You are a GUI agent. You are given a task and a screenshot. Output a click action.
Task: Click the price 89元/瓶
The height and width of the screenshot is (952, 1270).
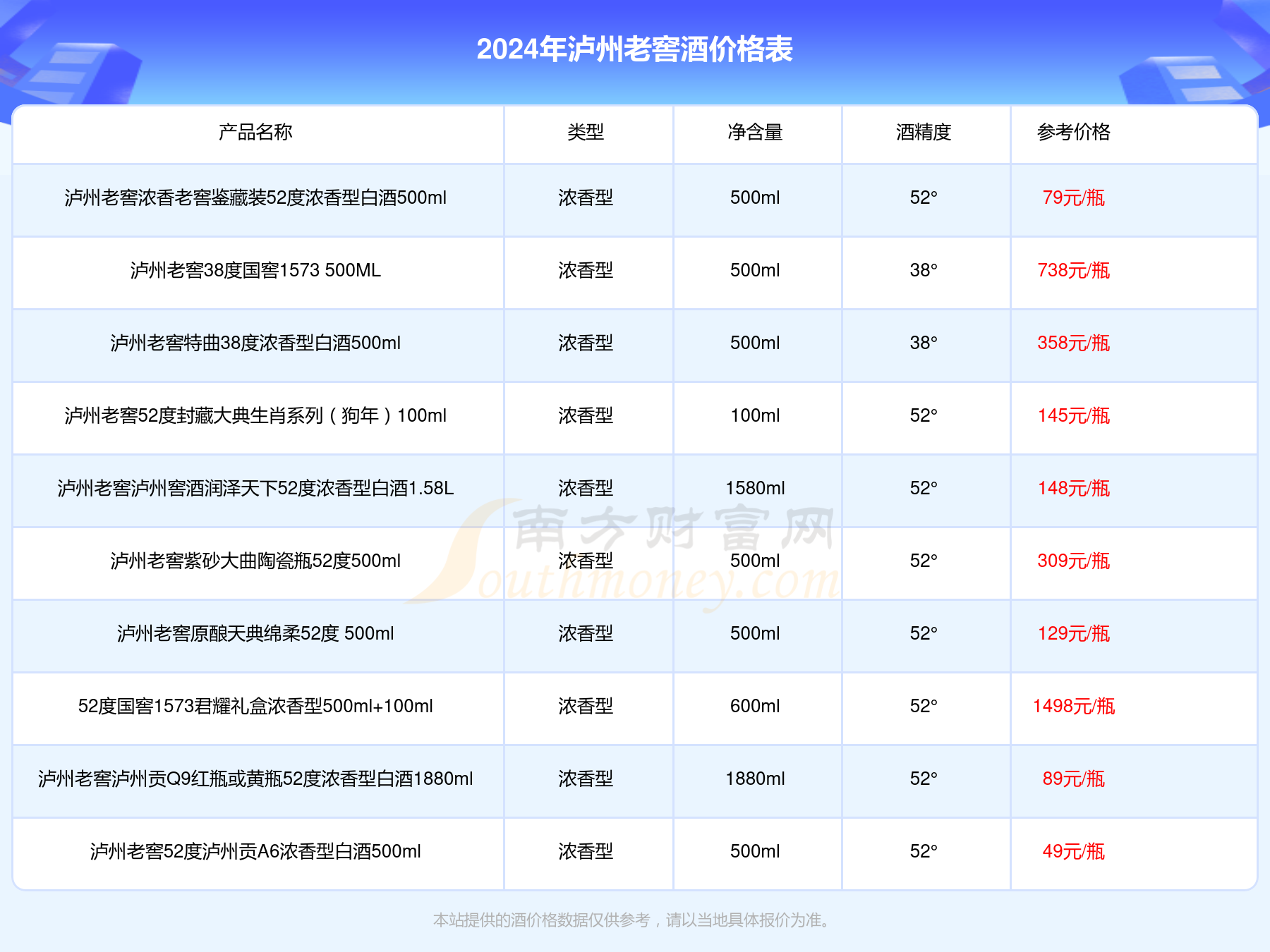(1073, 779)
